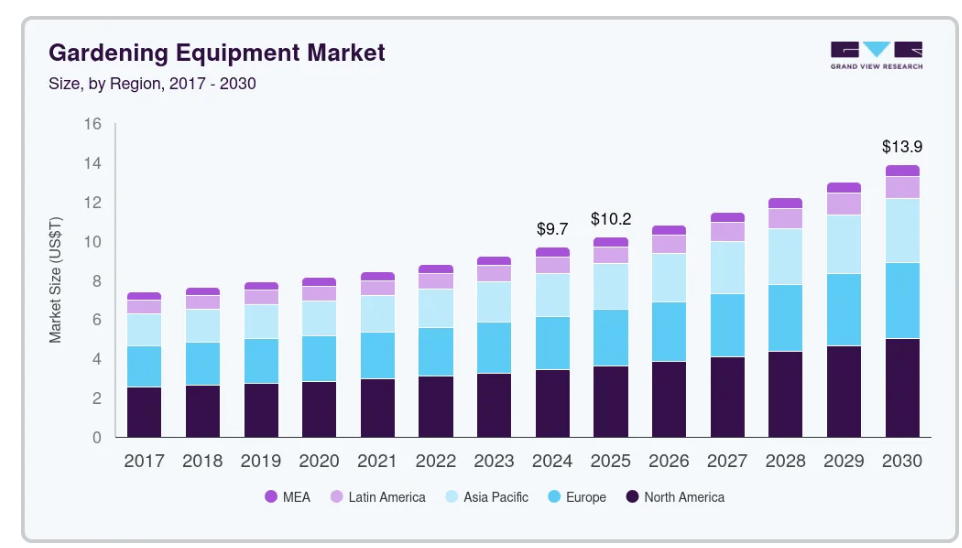Click the 16 value on y-axis
Viewport: 962px width, 548px height.
click(93, 124)
